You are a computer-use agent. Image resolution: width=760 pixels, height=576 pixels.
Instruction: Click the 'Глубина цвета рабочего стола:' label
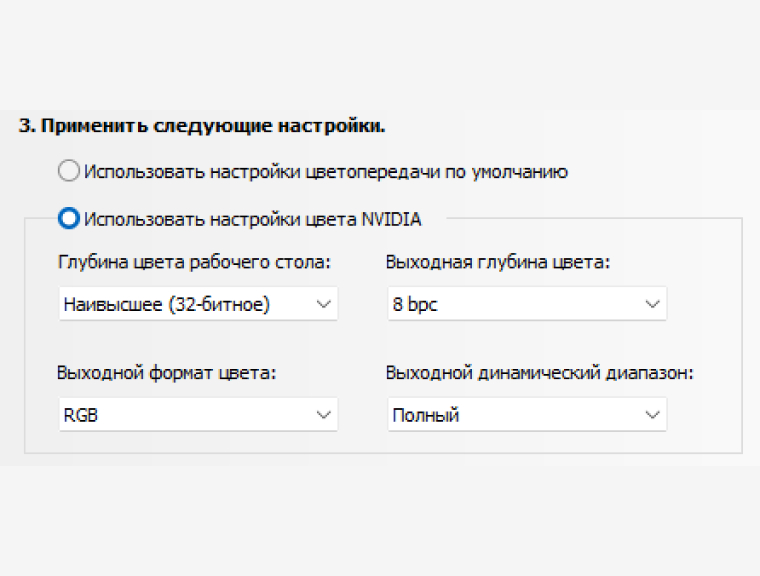(x=194, y=263)
